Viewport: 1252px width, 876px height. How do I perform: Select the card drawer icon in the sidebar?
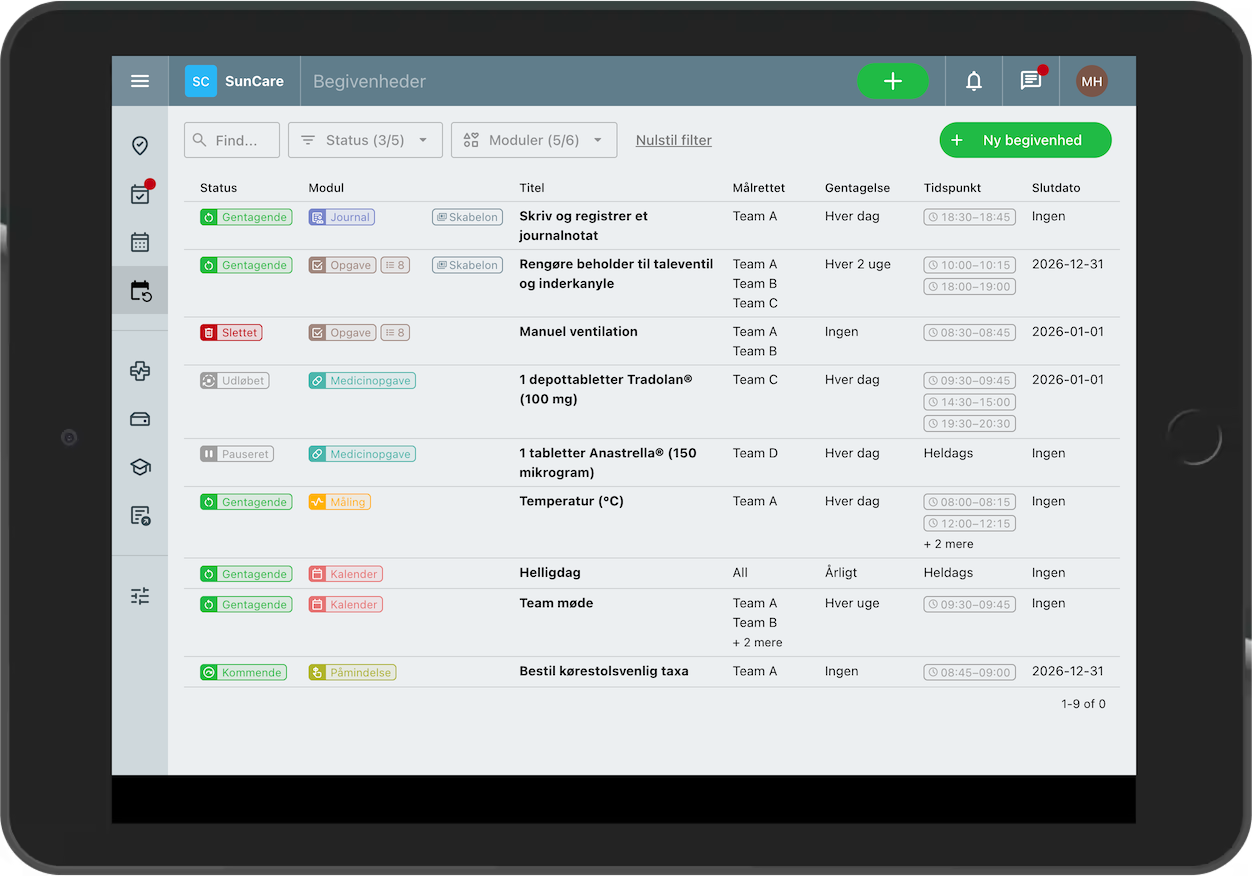click(139, 419)
